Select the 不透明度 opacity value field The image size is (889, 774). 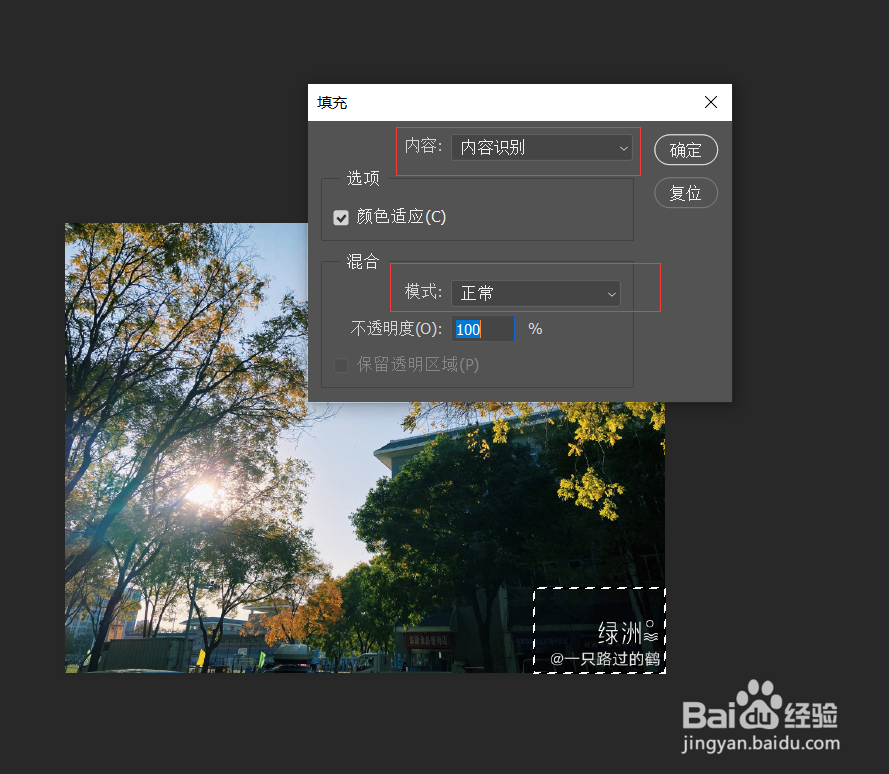tap(483, 328)
